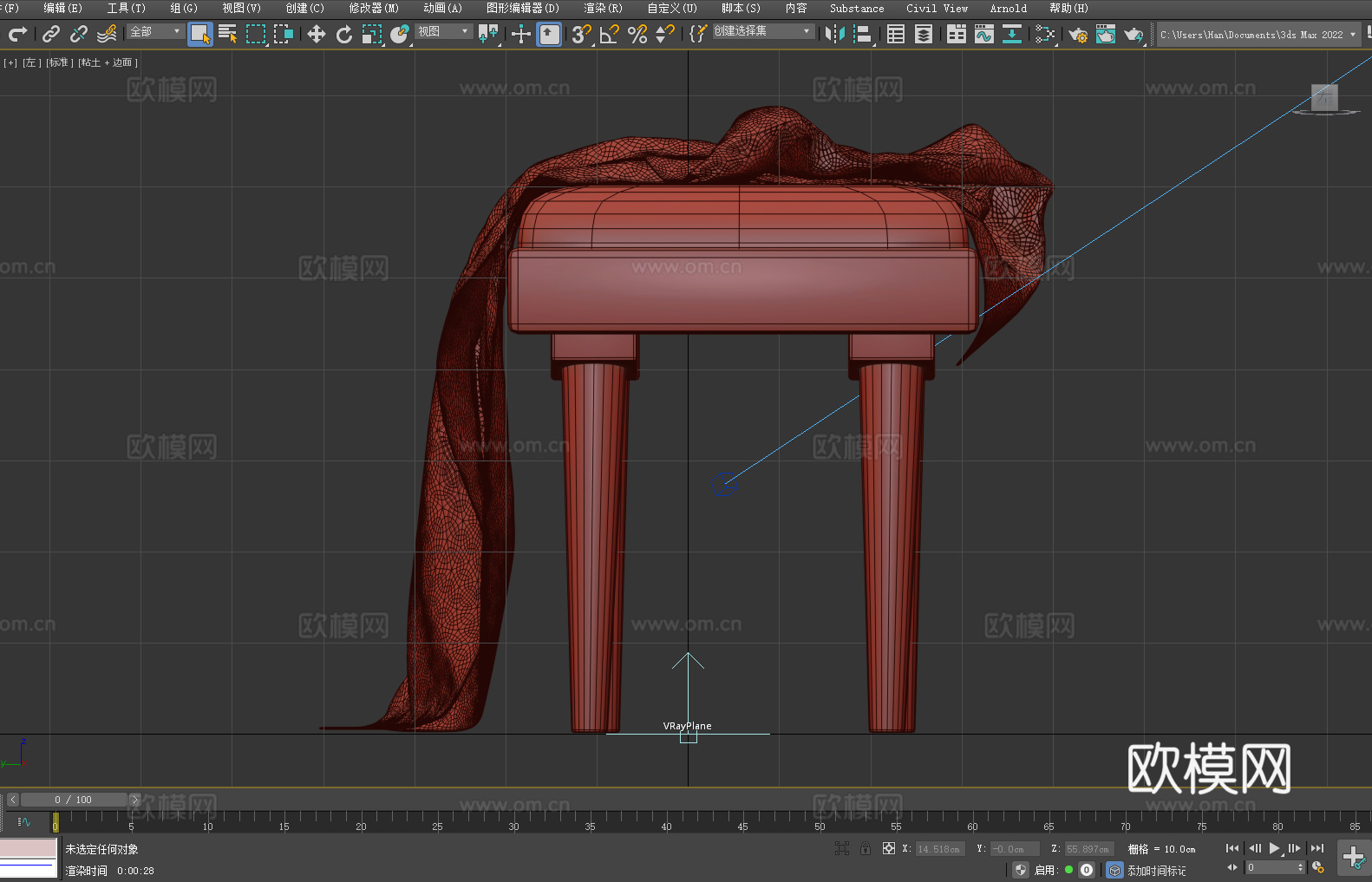Viewport: 1372px width, 882px height.
Task: Toggle Spinner Snap
Action: pyautogui.click(x=665, y=34)
